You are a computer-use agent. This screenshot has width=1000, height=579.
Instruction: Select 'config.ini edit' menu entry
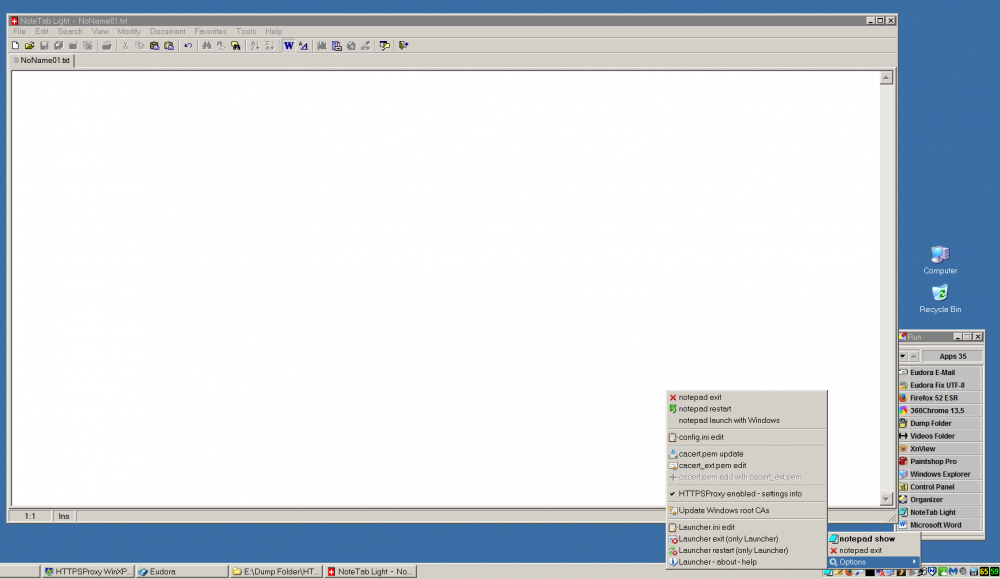click(701, 437)
